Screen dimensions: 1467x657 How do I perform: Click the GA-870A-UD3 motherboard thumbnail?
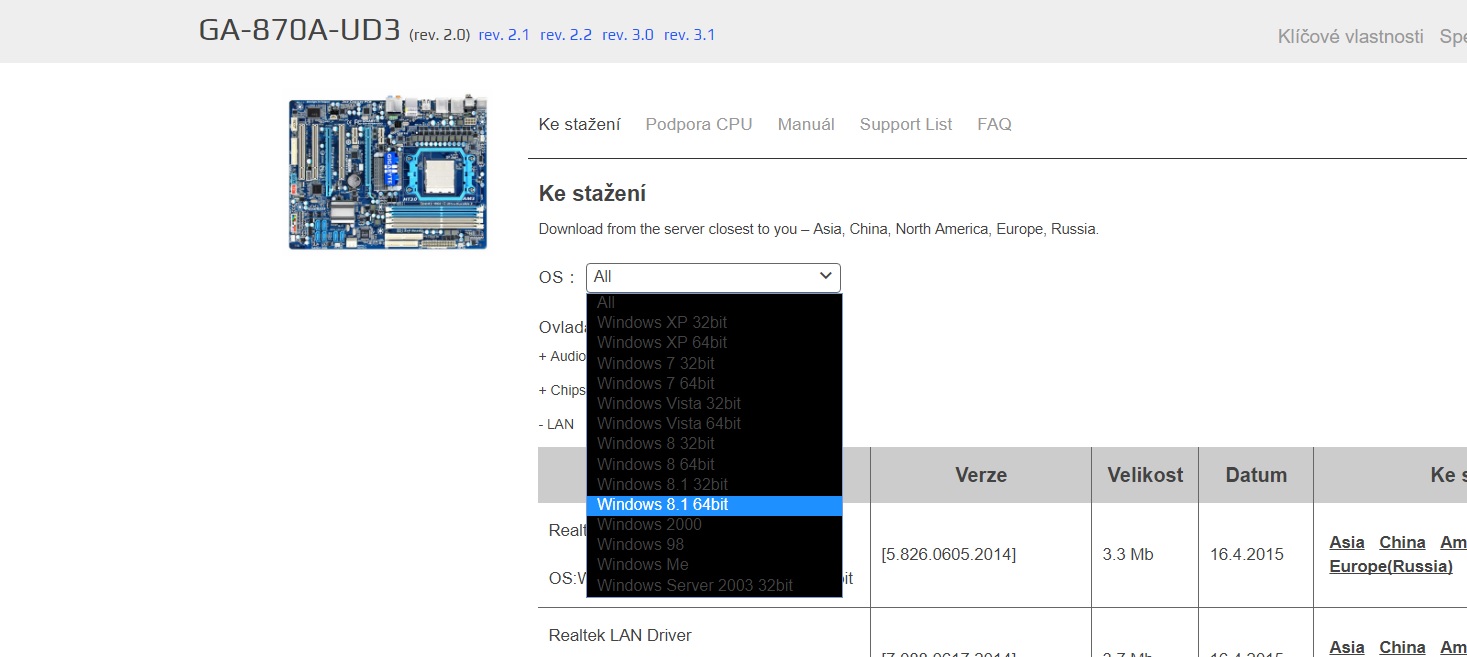click(388, 173)
